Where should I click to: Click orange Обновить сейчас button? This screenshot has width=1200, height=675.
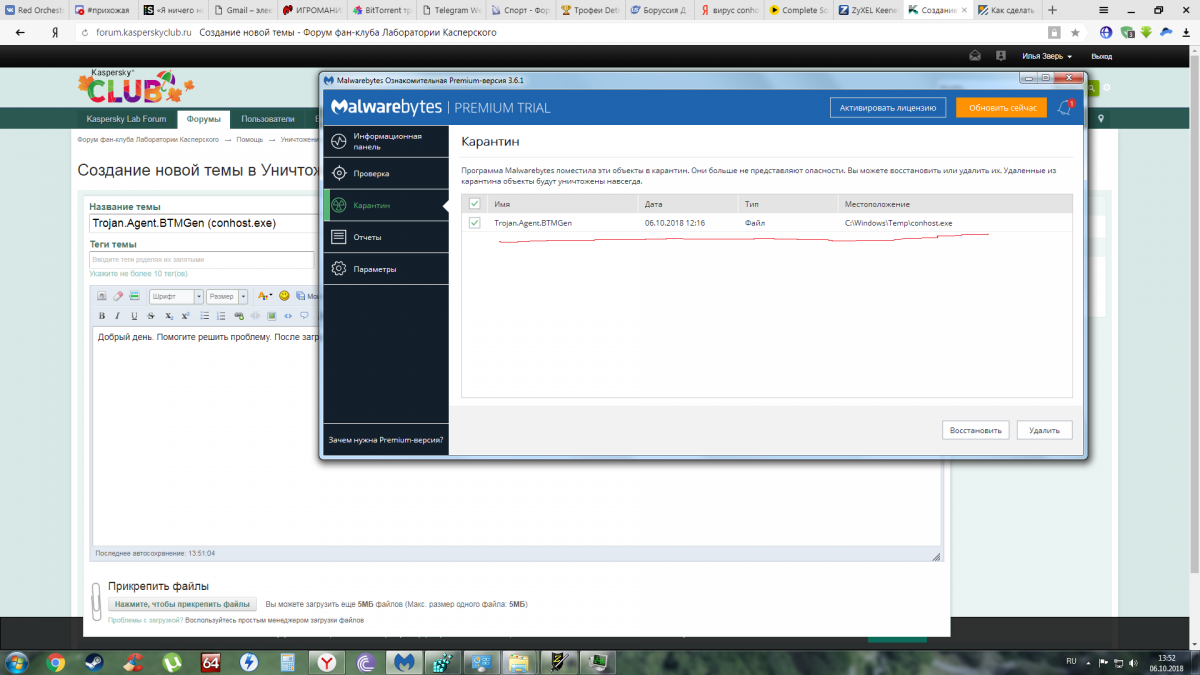pos(1001,108)
